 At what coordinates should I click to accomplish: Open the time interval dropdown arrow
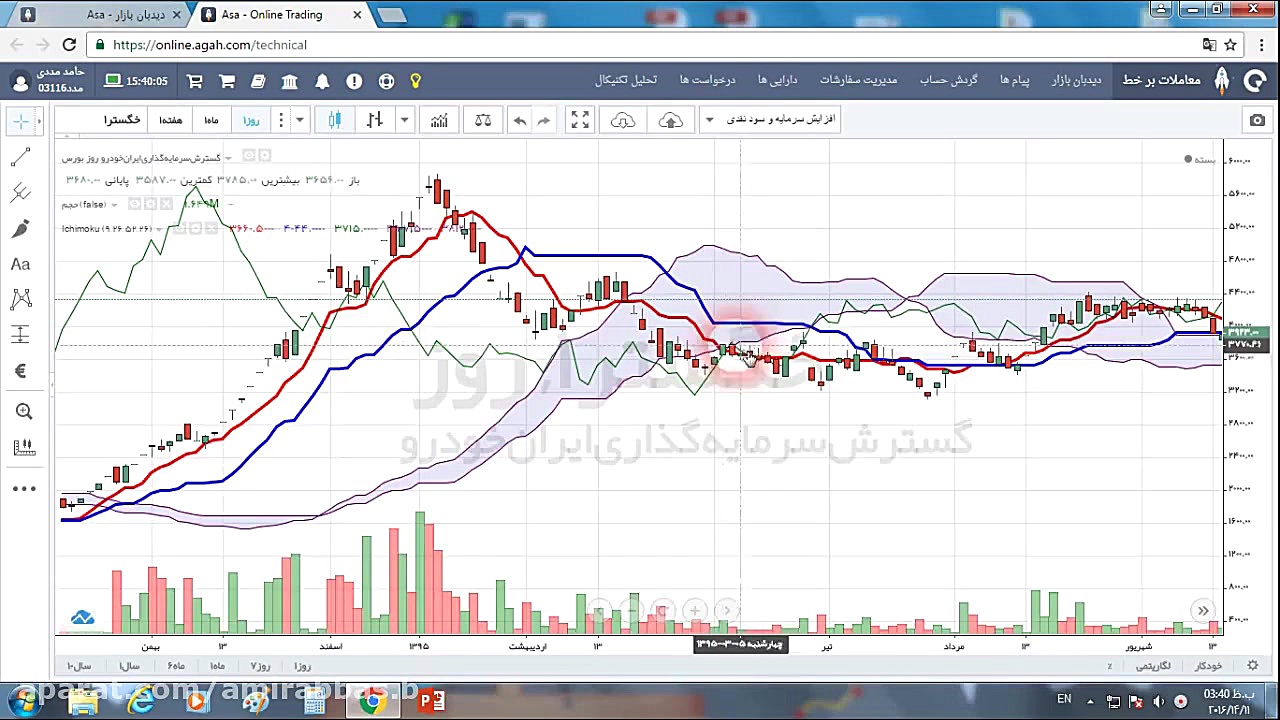coord(299,120)
